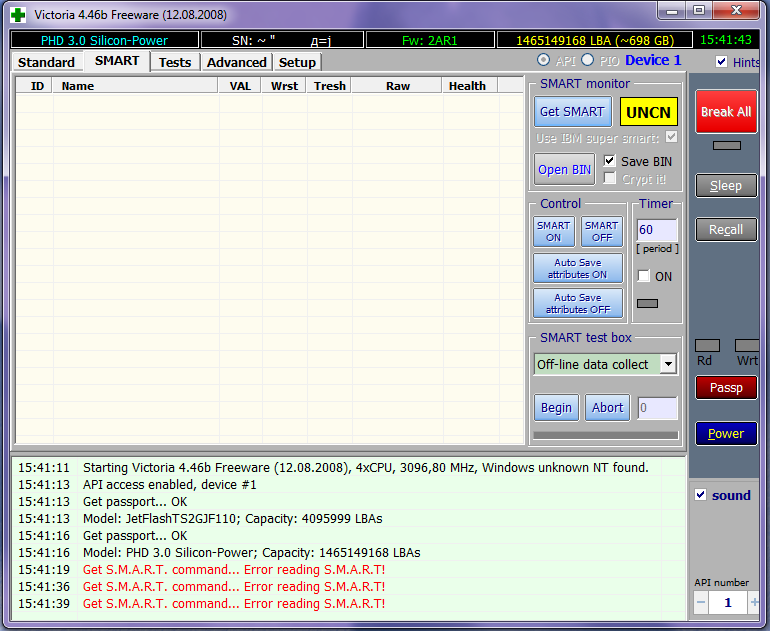Expand the Off-line data collect dropdown
Viewport: 770px width, 631px height.
click(668, 364)
